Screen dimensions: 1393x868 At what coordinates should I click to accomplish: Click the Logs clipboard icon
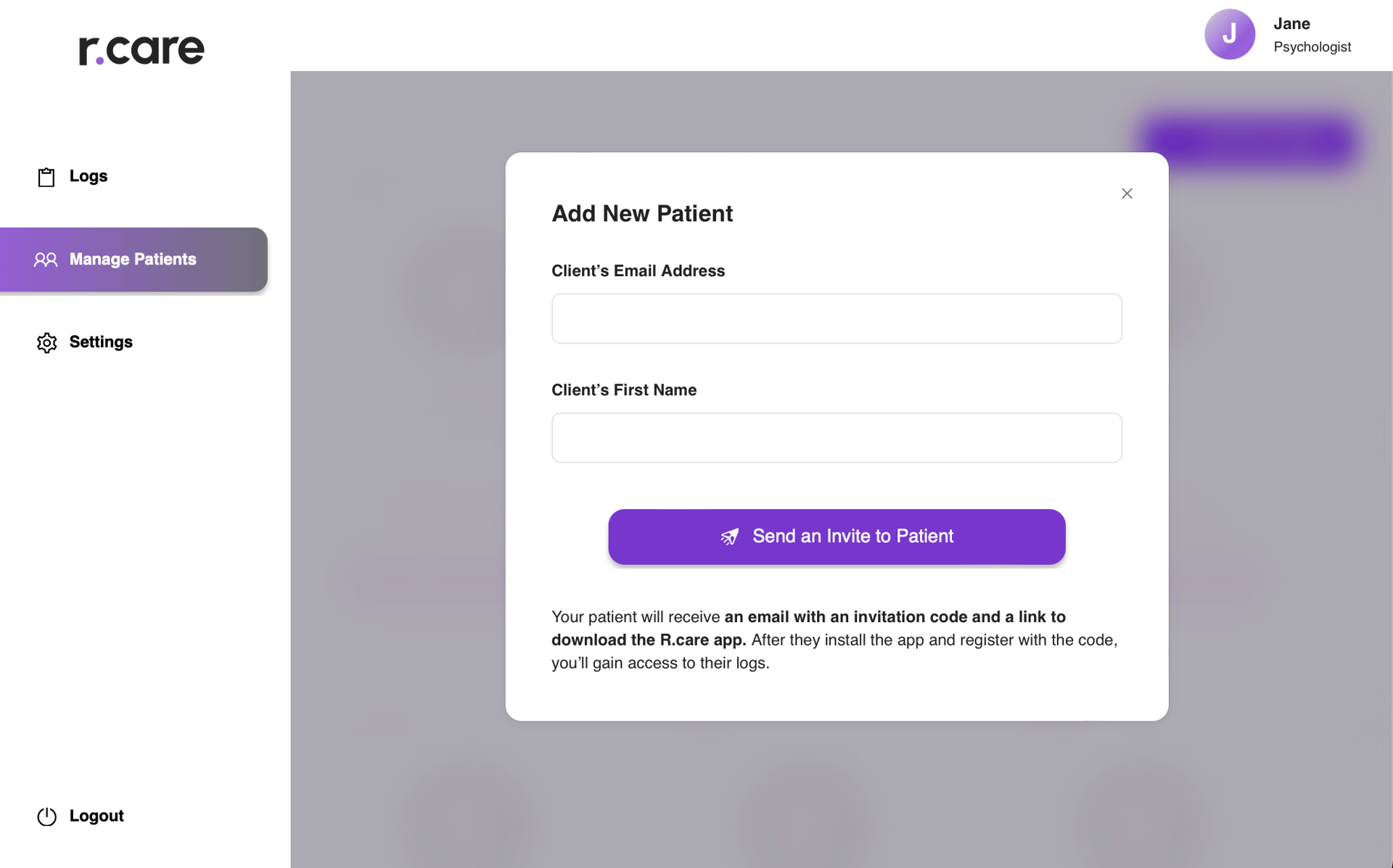[46, 177]
